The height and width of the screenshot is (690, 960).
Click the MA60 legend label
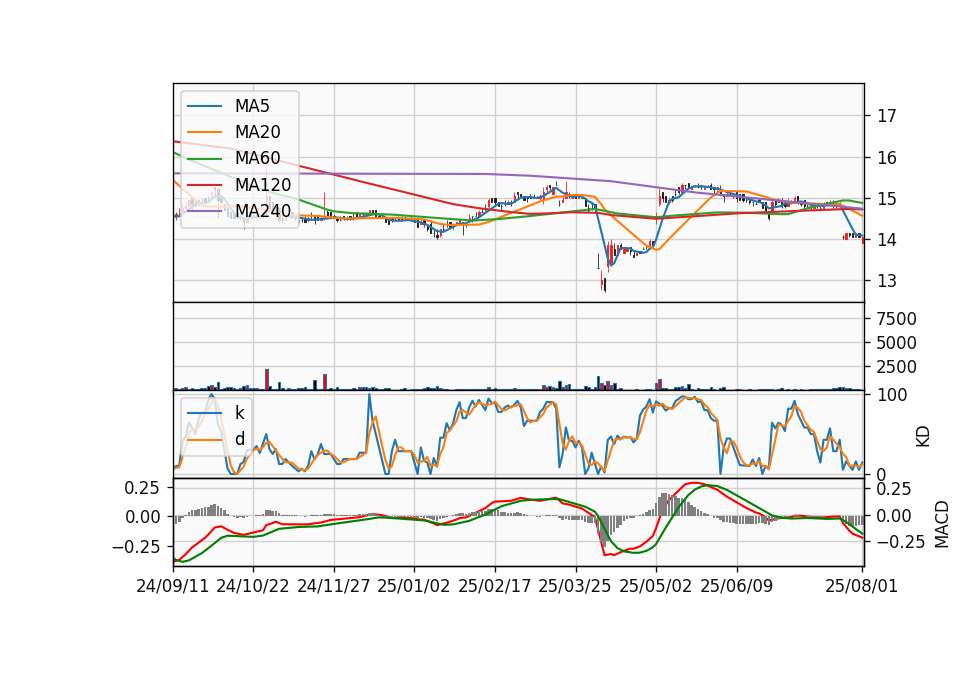click(x=257, y=158)
